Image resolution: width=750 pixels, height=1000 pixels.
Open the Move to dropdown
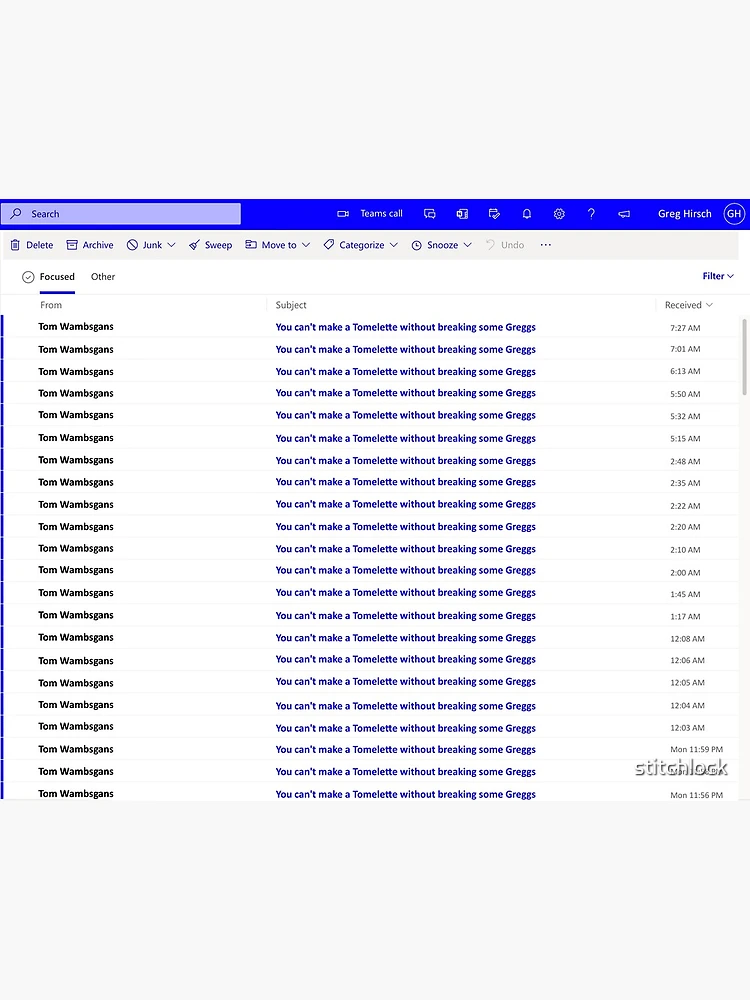pyautogui.click(x=278, y=245)
